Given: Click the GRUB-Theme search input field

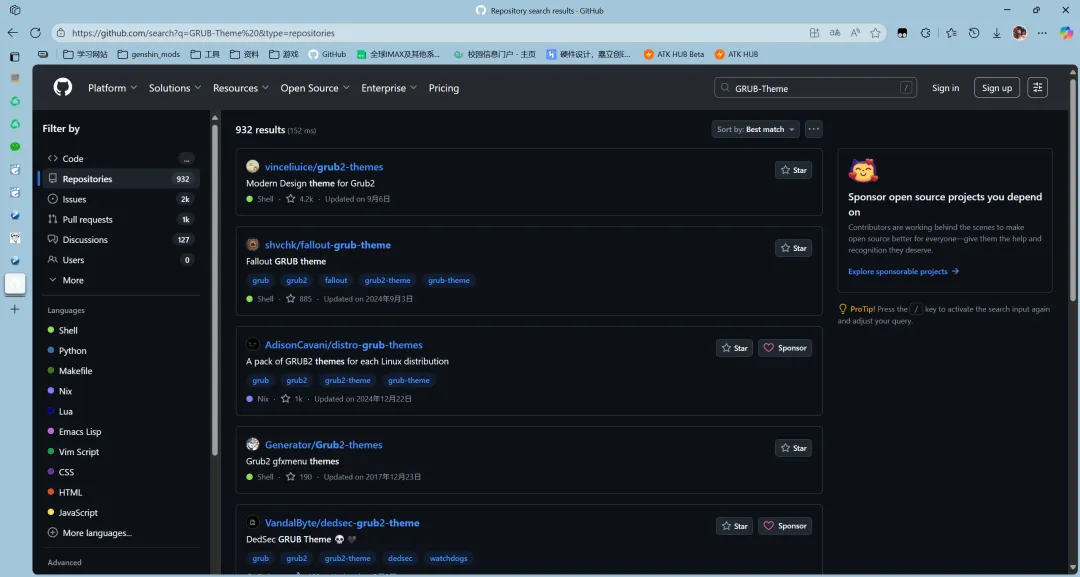Looking at the screenshot, I should [815, 87].
